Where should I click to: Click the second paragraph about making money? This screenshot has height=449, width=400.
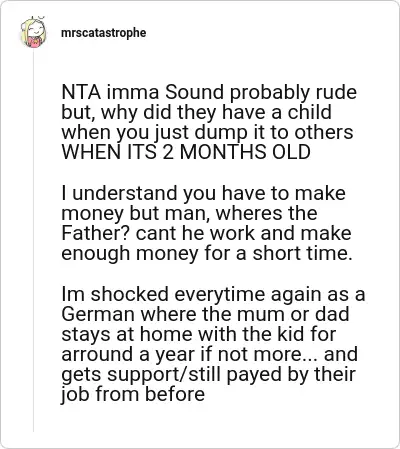click(207, 223)
